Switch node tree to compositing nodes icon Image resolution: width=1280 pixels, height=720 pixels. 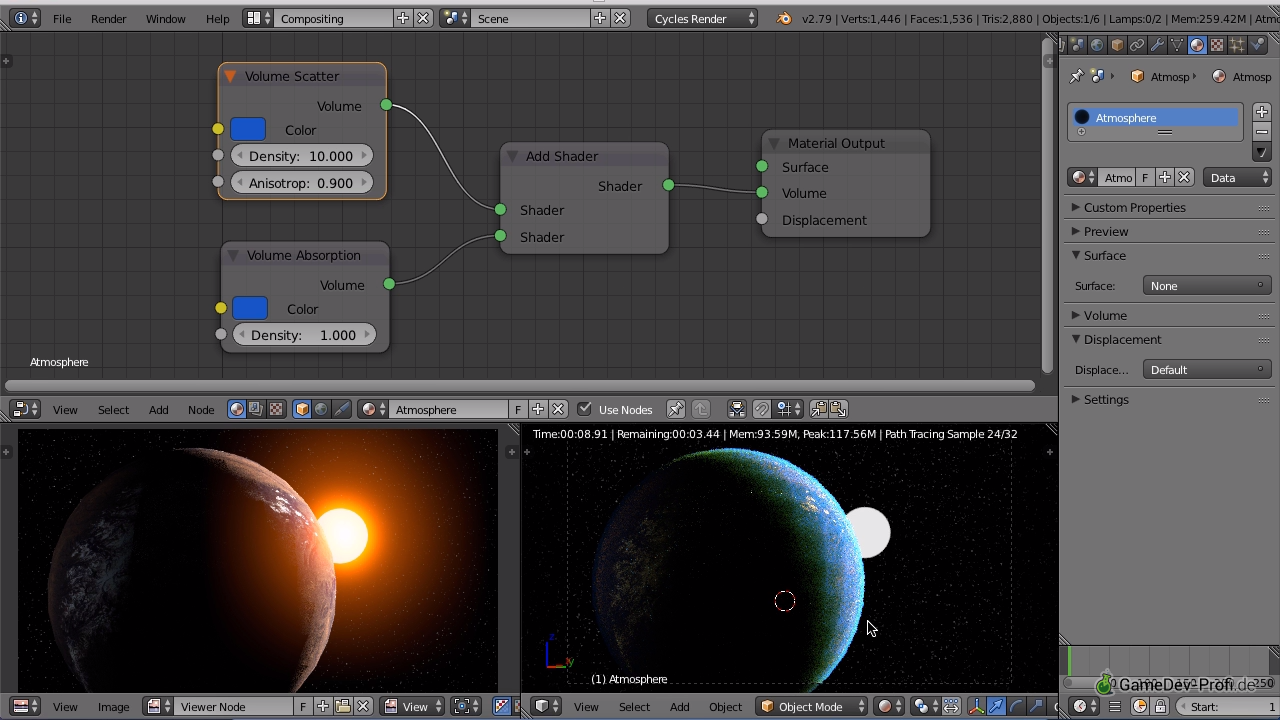256,409
